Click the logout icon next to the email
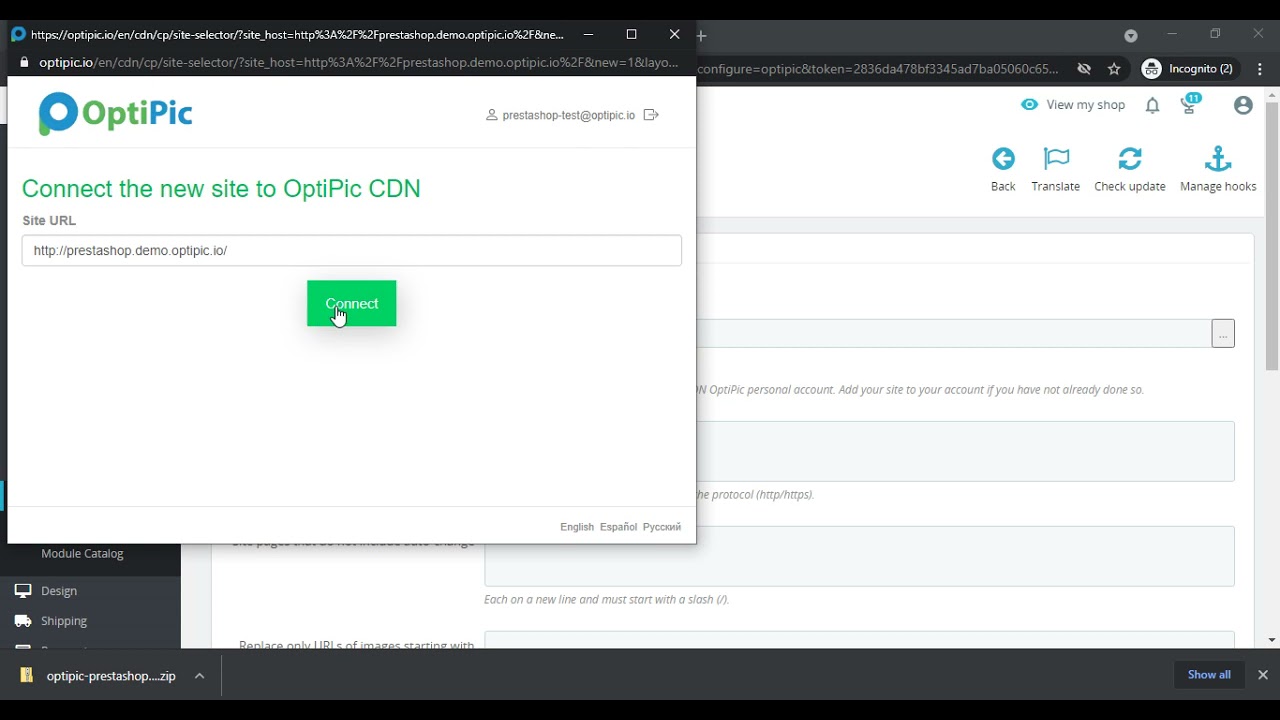 (x=651, y=115)
